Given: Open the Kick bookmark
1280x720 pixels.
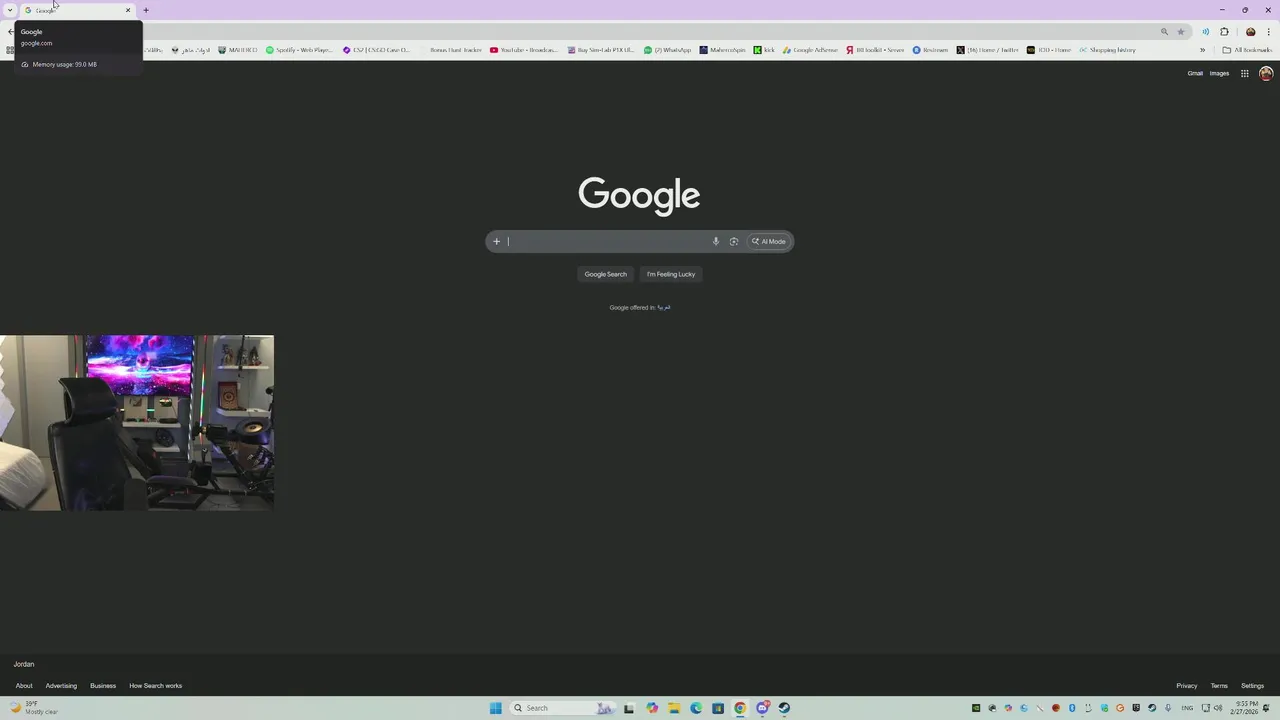Looking at the screenshot, I should coord(764,50).
